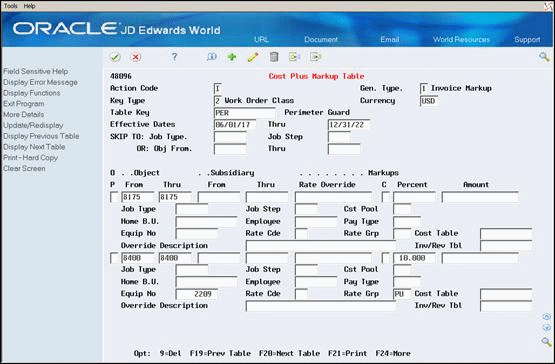The image size is (555, 364).
Task: Click Rate Override field in row 8175
Action: pos(333,197)
